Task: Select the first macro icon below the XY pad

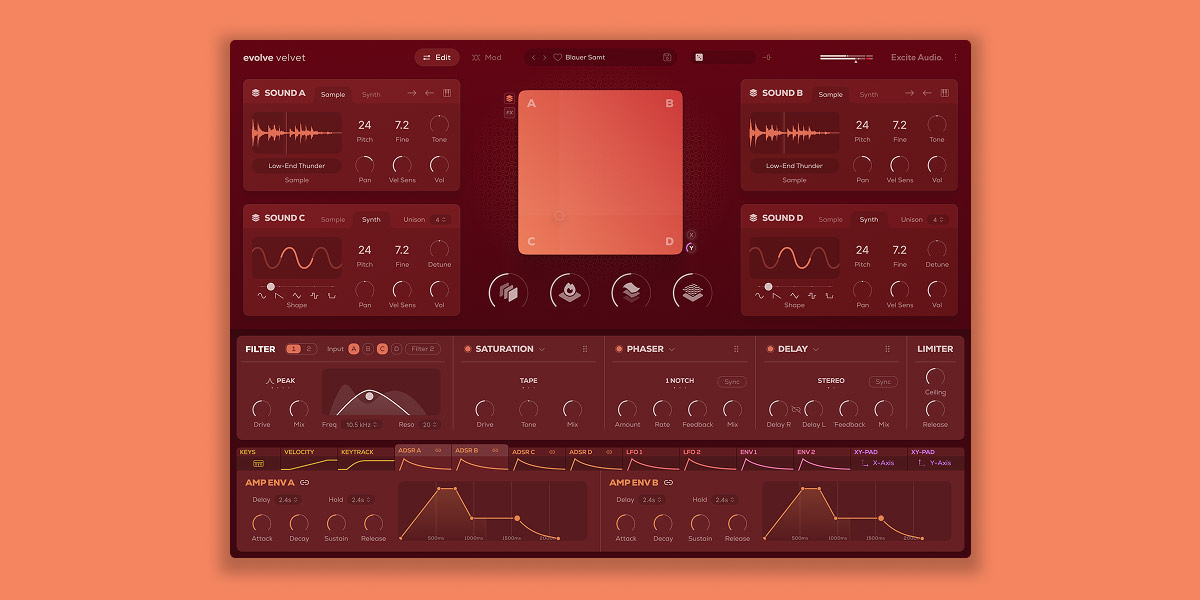Action: click(x=508, y=290)
